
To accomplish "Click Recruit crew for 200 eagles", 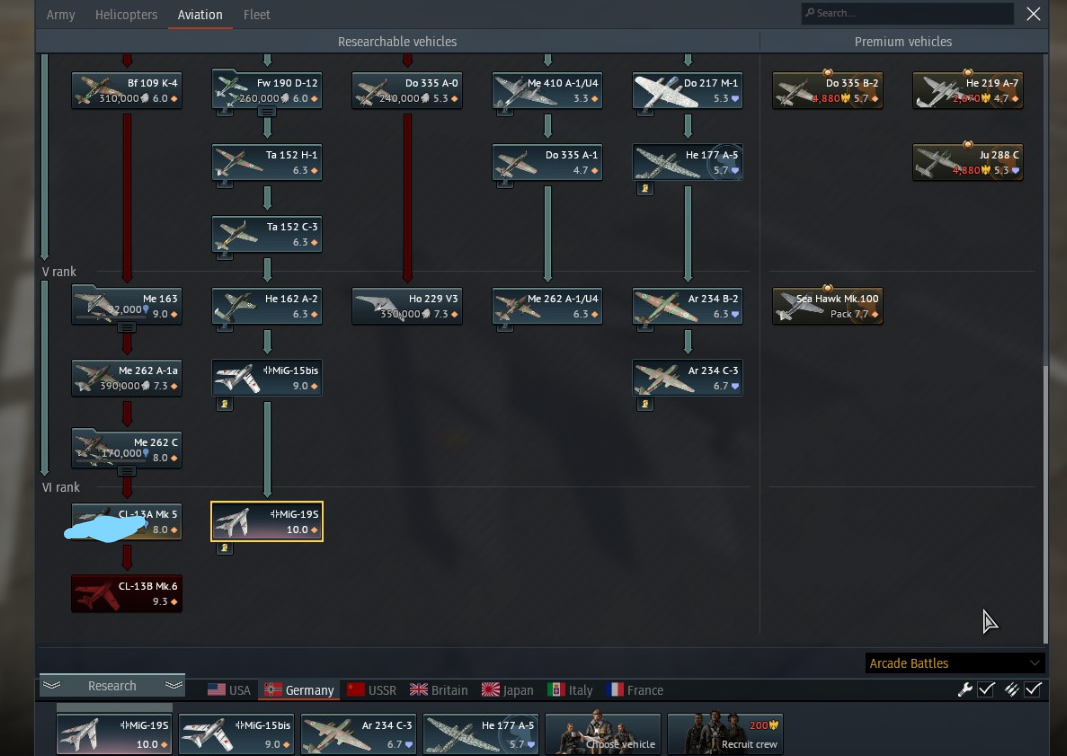I will pyautogui.click(x=725, y=734).
